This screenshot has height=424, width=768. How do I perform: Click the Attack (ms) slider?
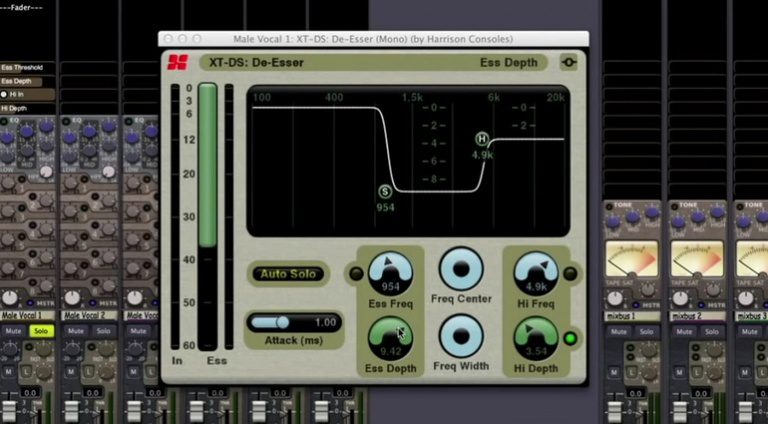[294, 323]
